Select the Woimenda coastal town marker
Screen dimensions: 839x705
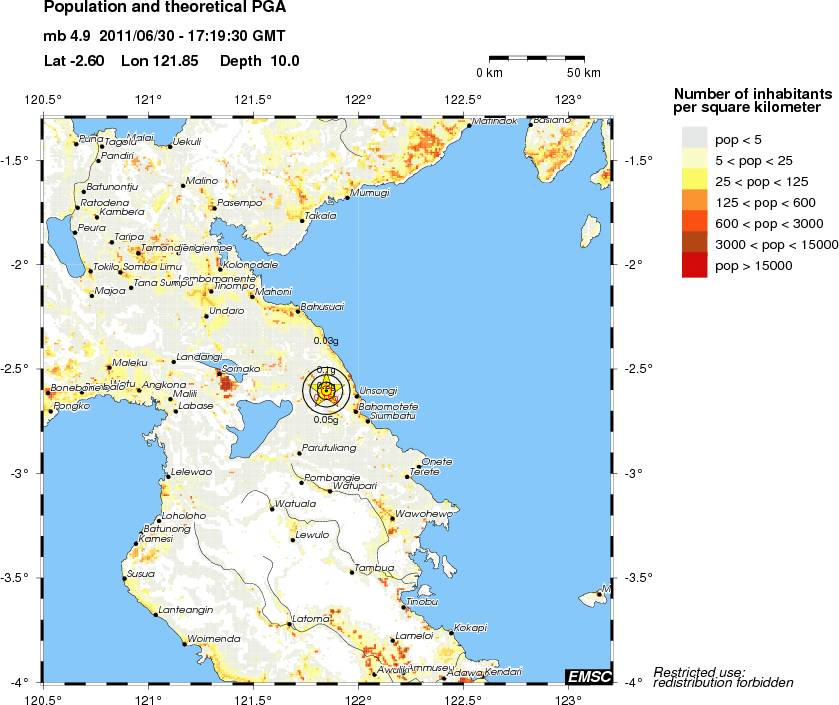click(184, 644)
